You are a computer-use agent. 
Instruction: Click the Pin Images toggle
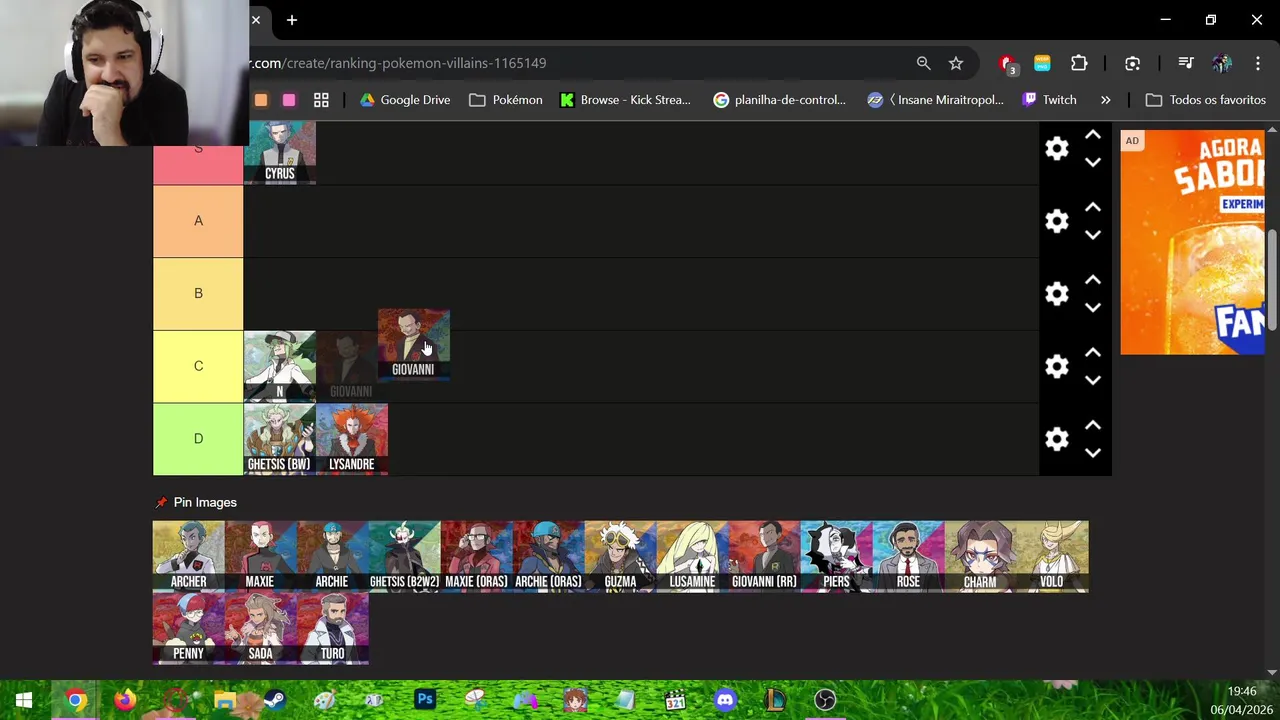(196, 502)
